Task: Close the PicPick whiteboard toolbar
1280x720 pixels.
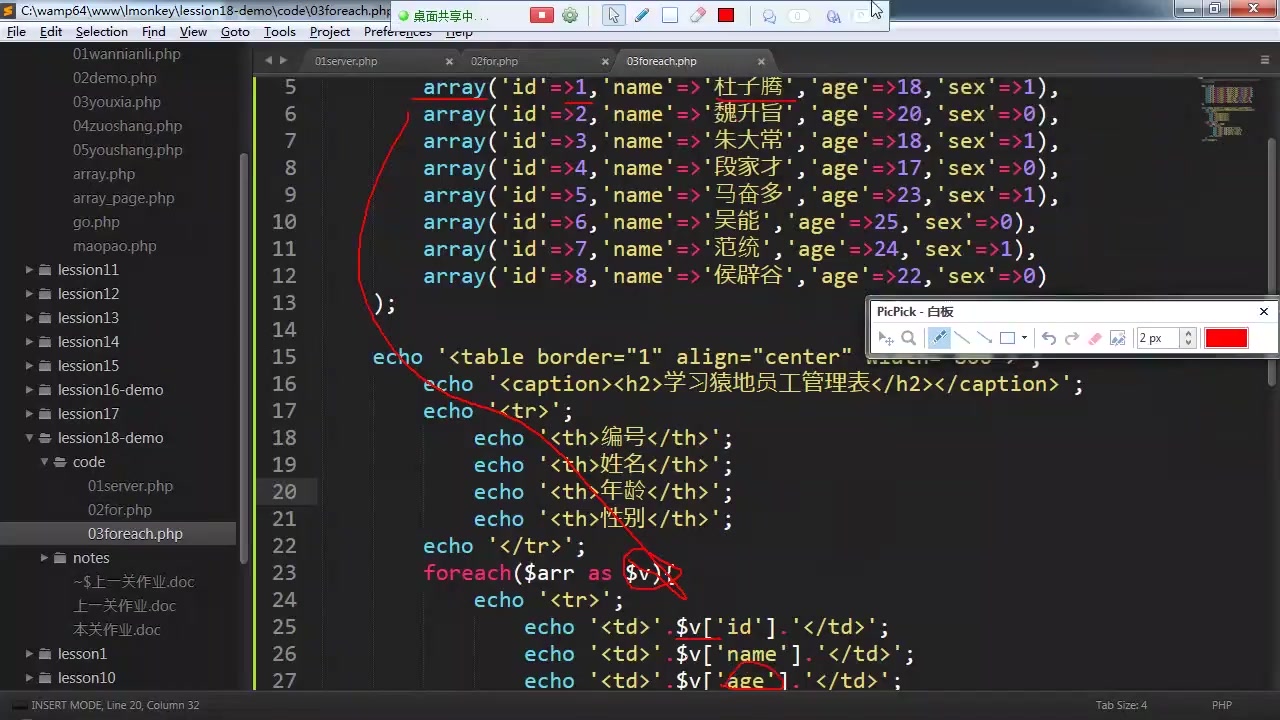Action: coord(1263,311)
